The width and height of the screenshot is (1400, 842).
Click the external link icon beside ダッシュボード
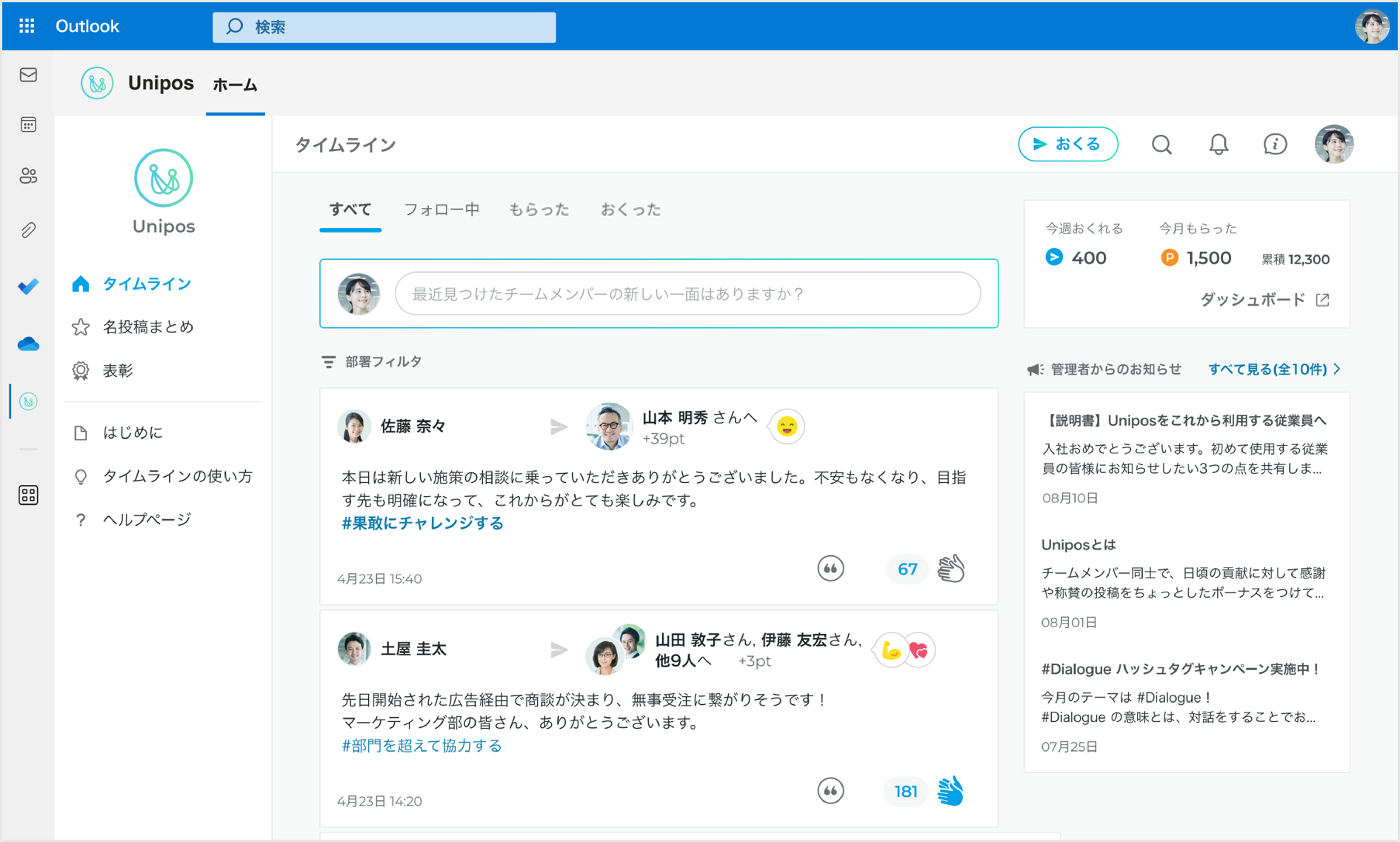1322,300
